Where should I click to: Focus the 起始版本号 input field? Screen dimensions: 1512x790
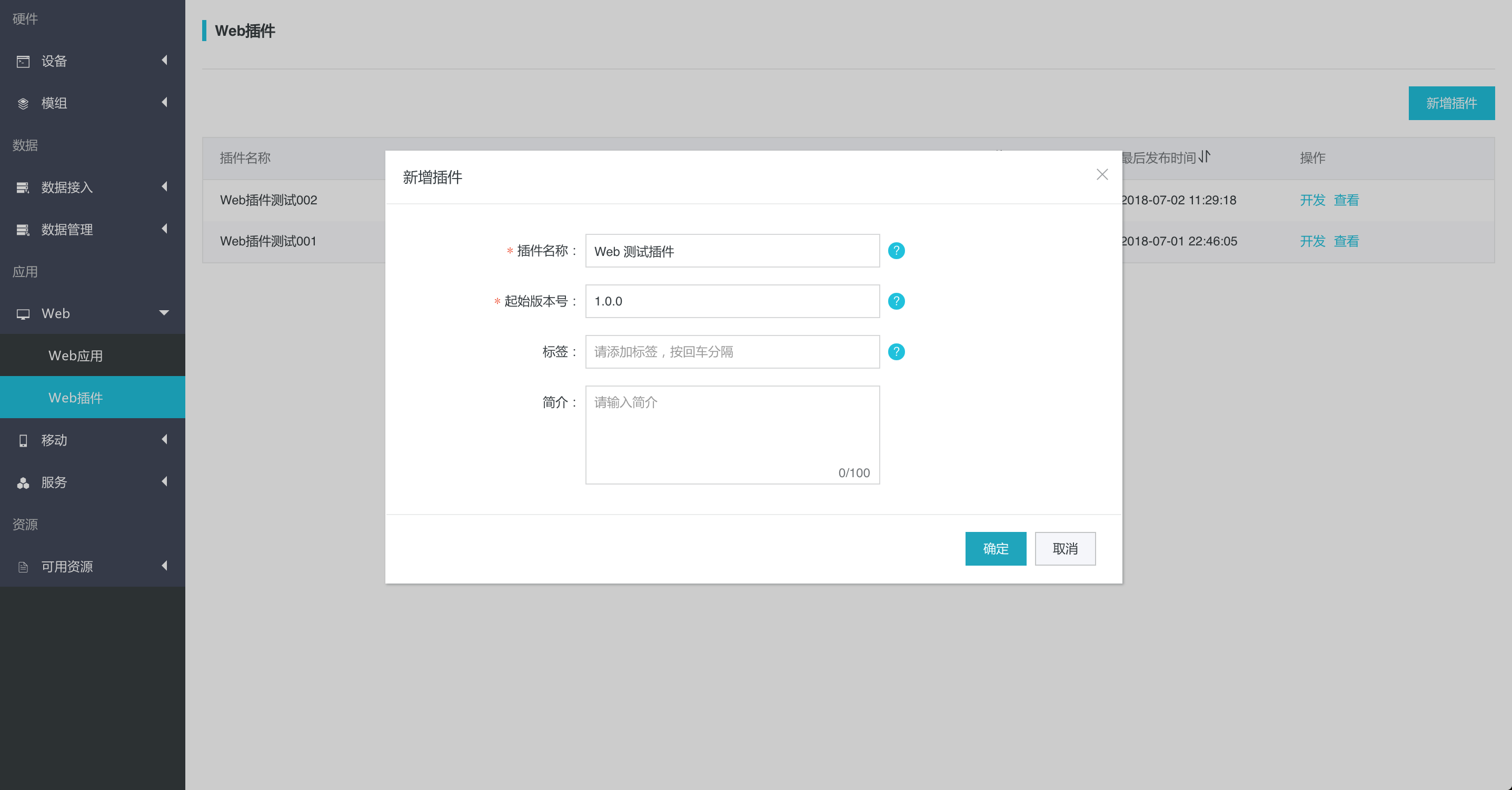coord(732,301)
